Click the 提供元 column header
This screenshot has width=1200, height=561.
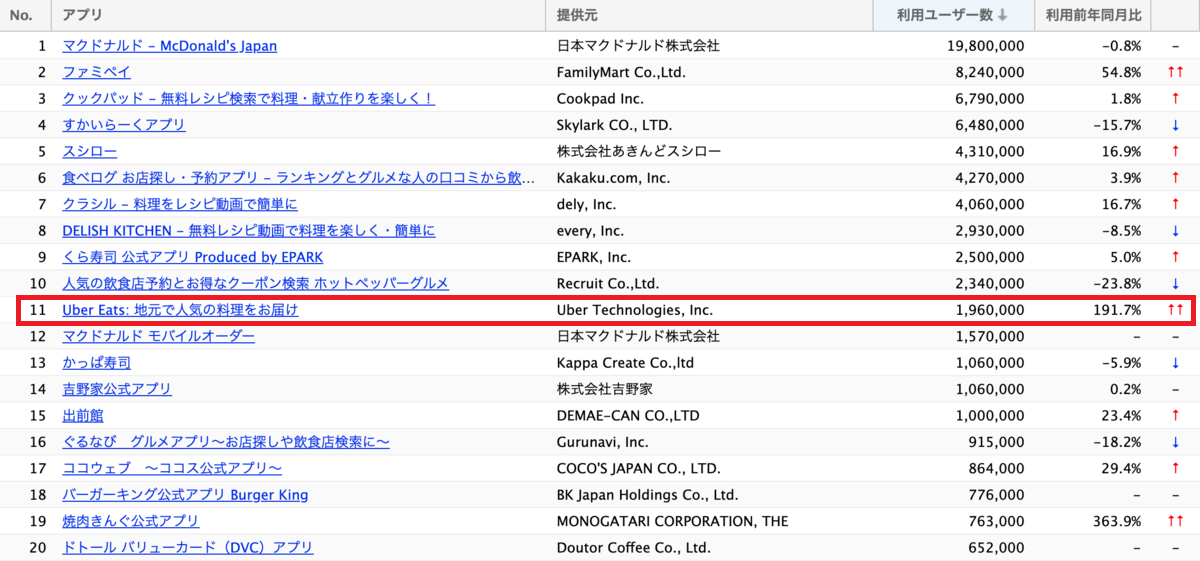(710, 15)
